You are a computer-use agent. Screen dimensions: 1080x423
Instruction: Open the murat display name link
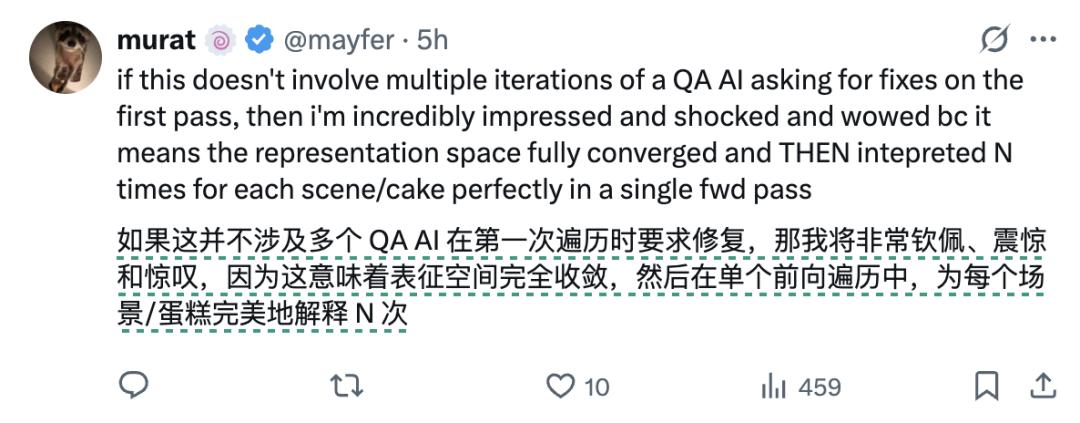coord(158,40)
